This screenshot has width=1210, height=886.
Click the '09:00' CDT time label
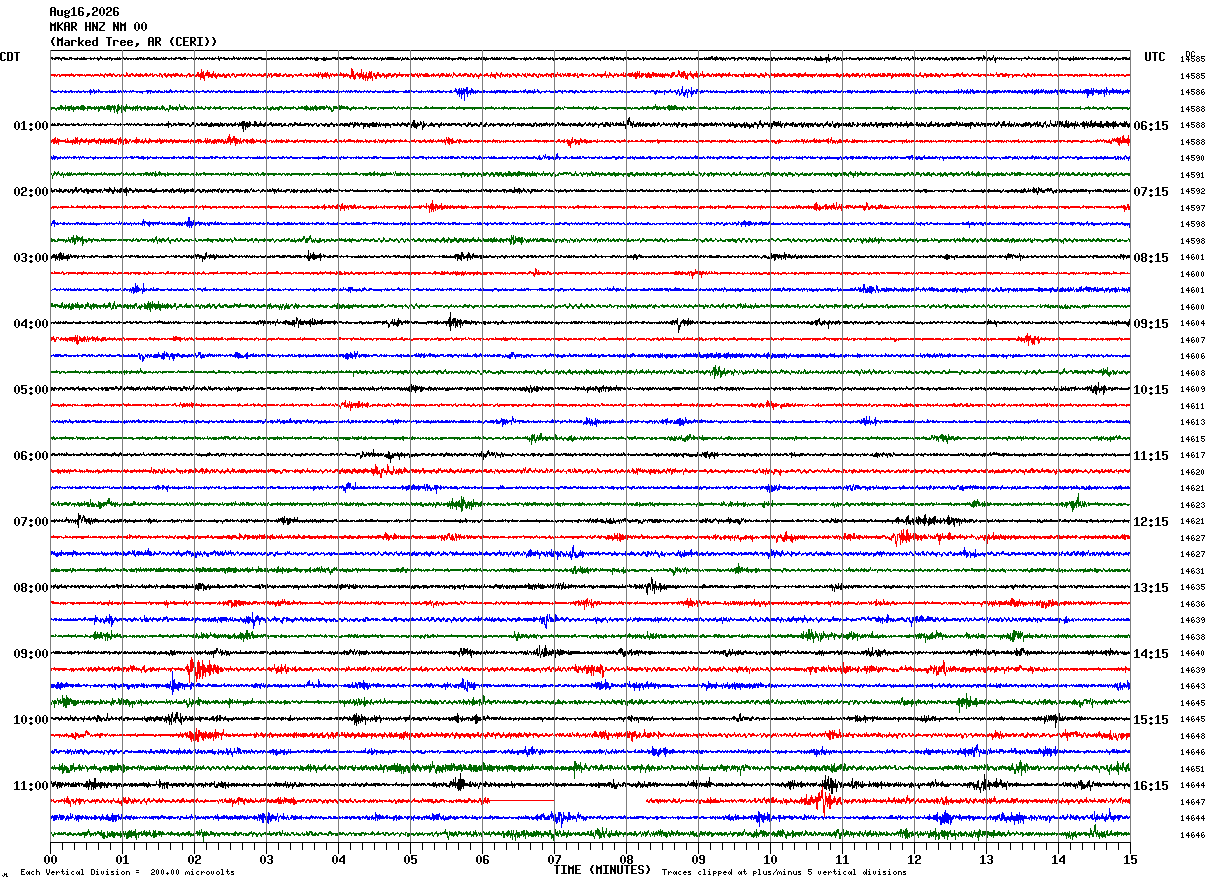[31, 654]
